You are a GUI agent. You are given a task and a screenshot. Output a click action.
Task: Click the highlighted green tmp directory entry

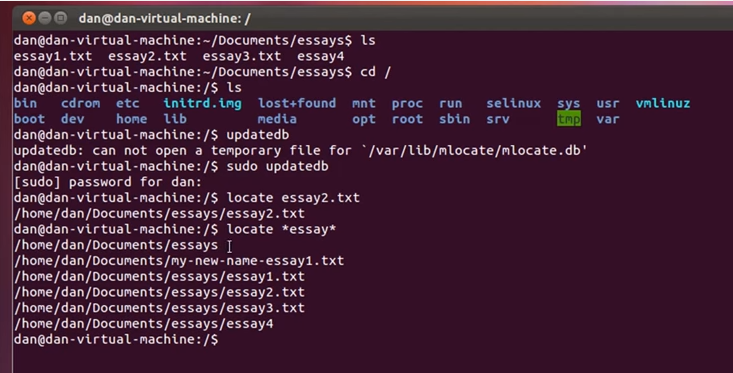[x=568, y=119]
